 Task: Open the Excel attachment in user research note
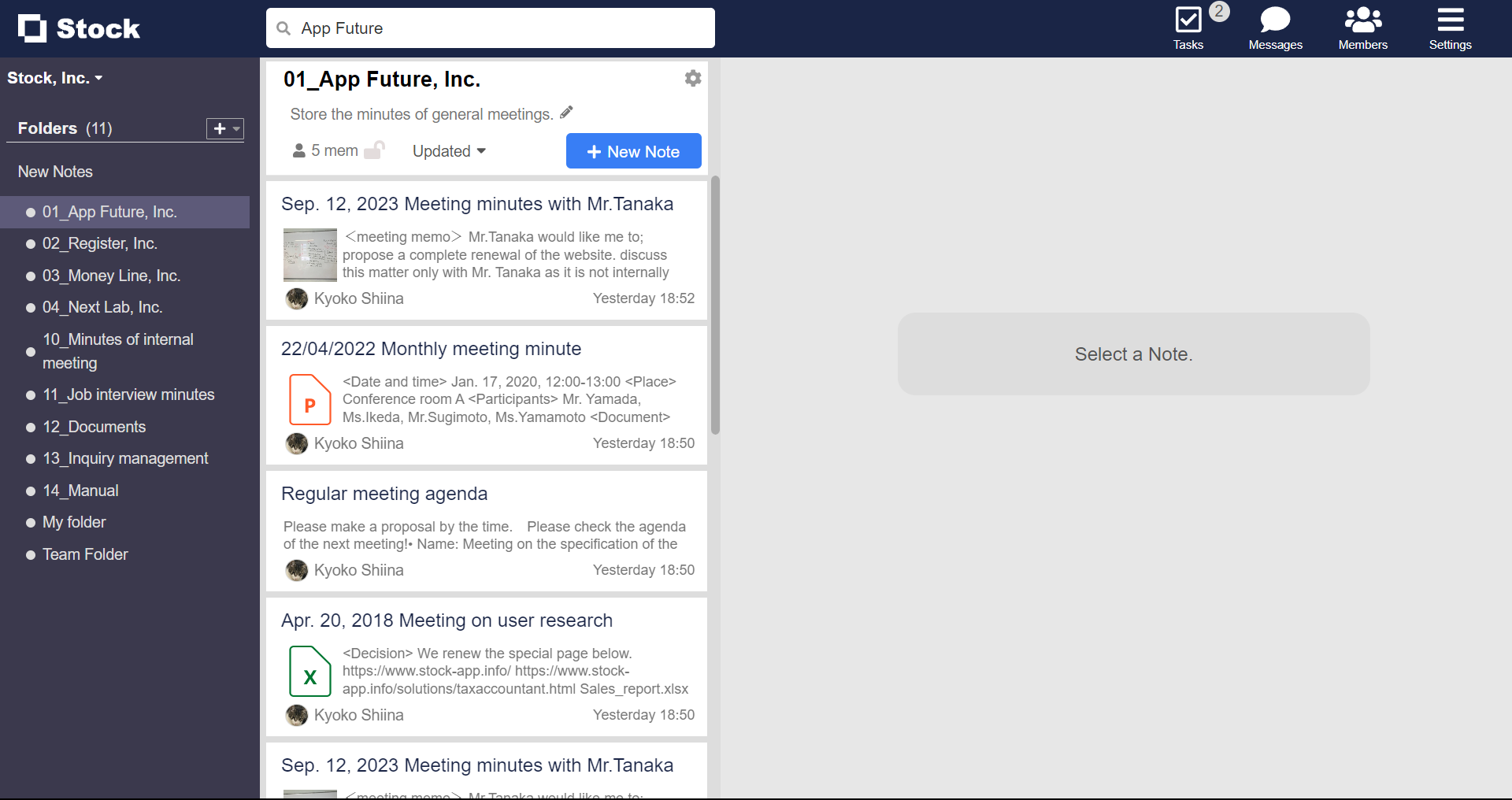click(309, 671)
